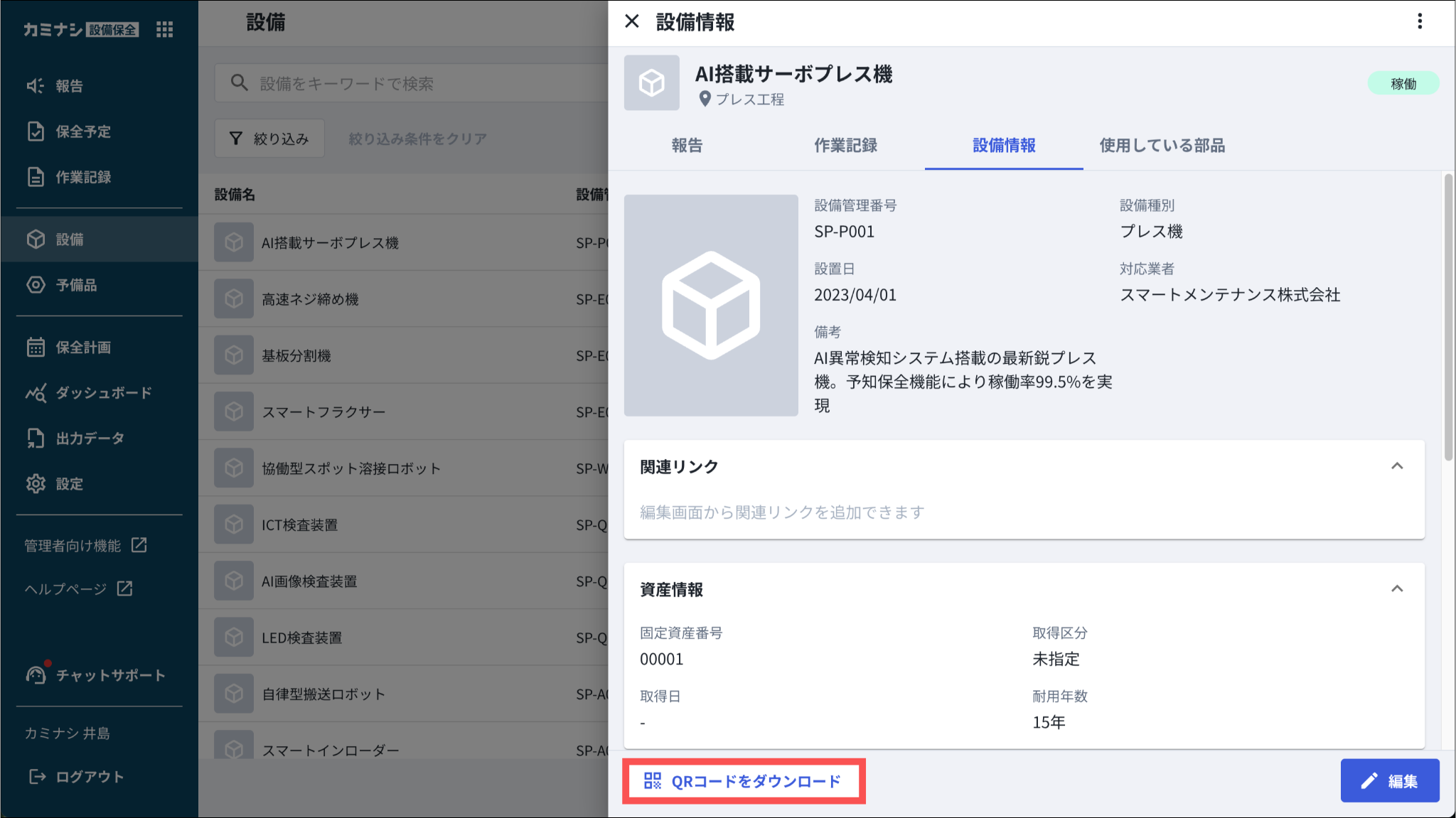Open チャットサポート chat
The width and height of the screenshot is (1456, 818).
(x=109, y=675)
